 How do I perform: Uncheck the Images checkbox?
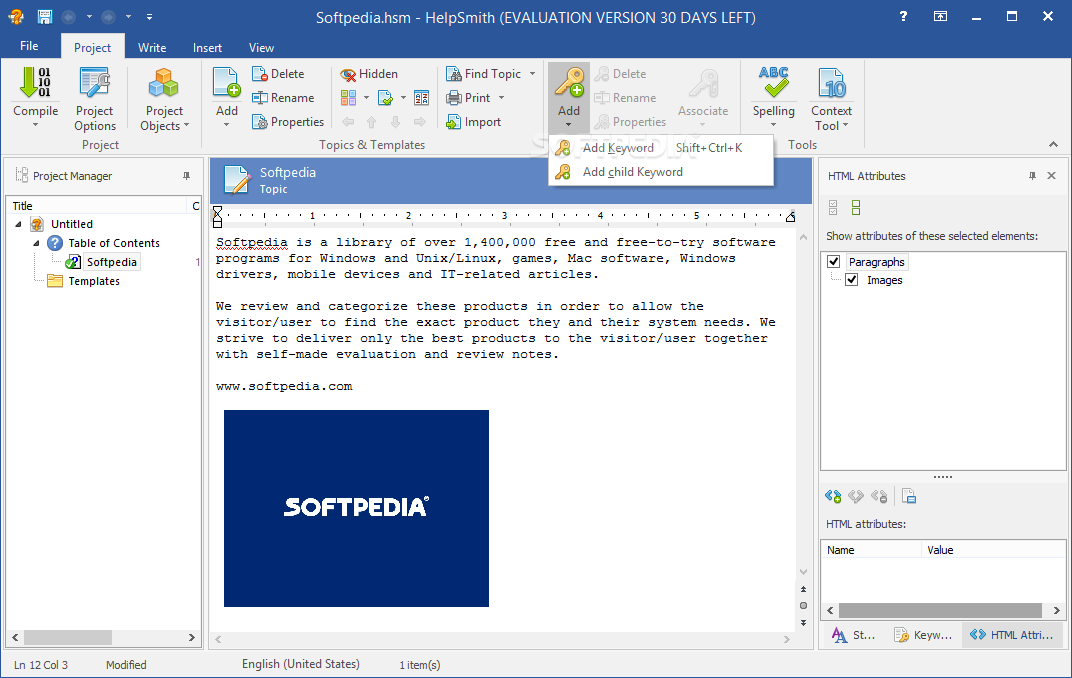(852, 280)
